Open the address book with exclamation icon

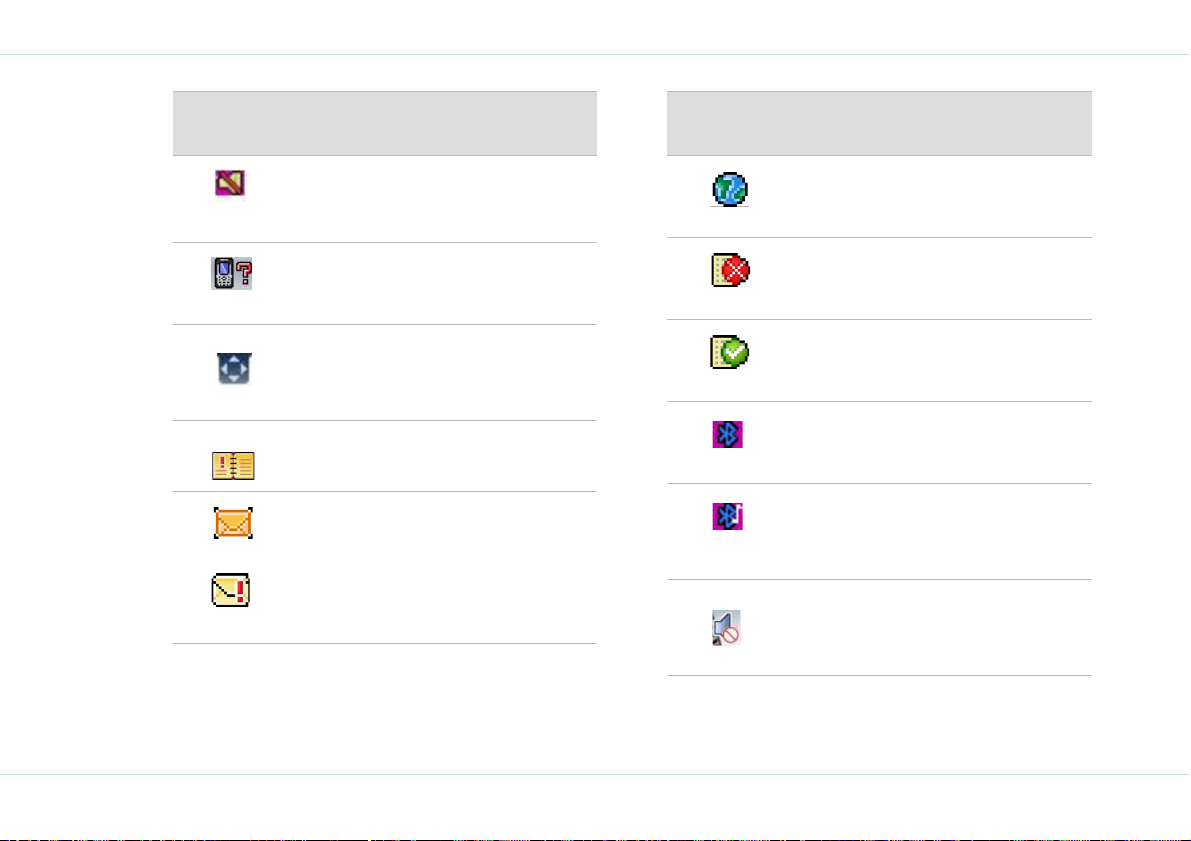point(233,465)
